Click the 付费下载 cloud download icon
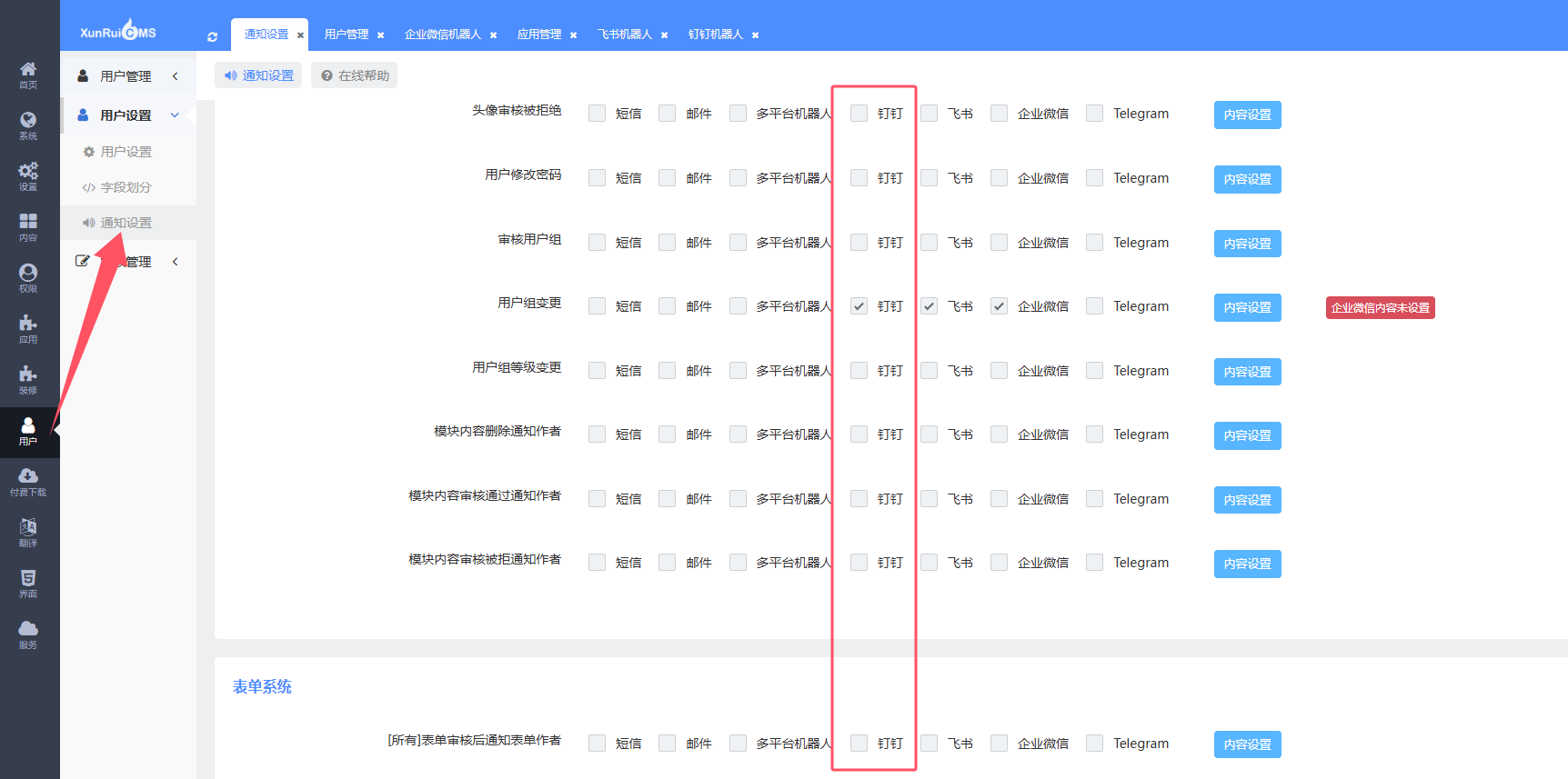 [x=28, y=482]
